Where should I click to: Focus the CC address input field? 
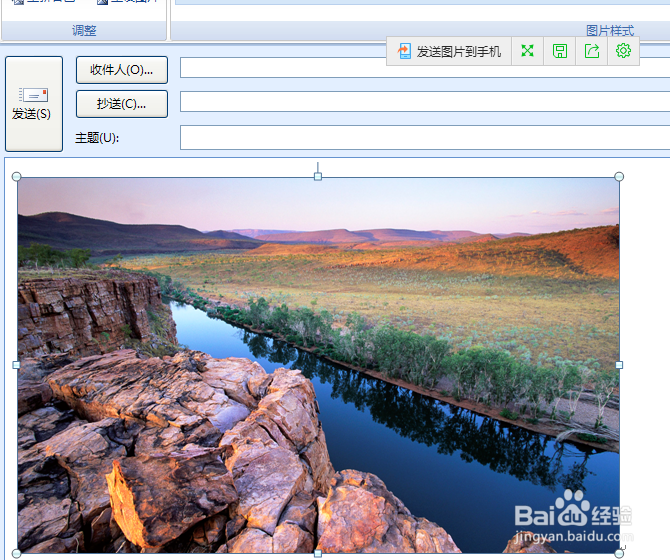[425, 102]
